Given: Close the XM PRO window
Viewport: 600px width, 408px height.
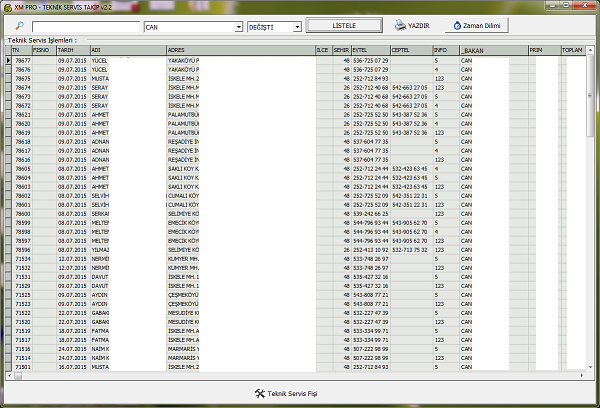Looking at the screenshot, I should 586,6.
